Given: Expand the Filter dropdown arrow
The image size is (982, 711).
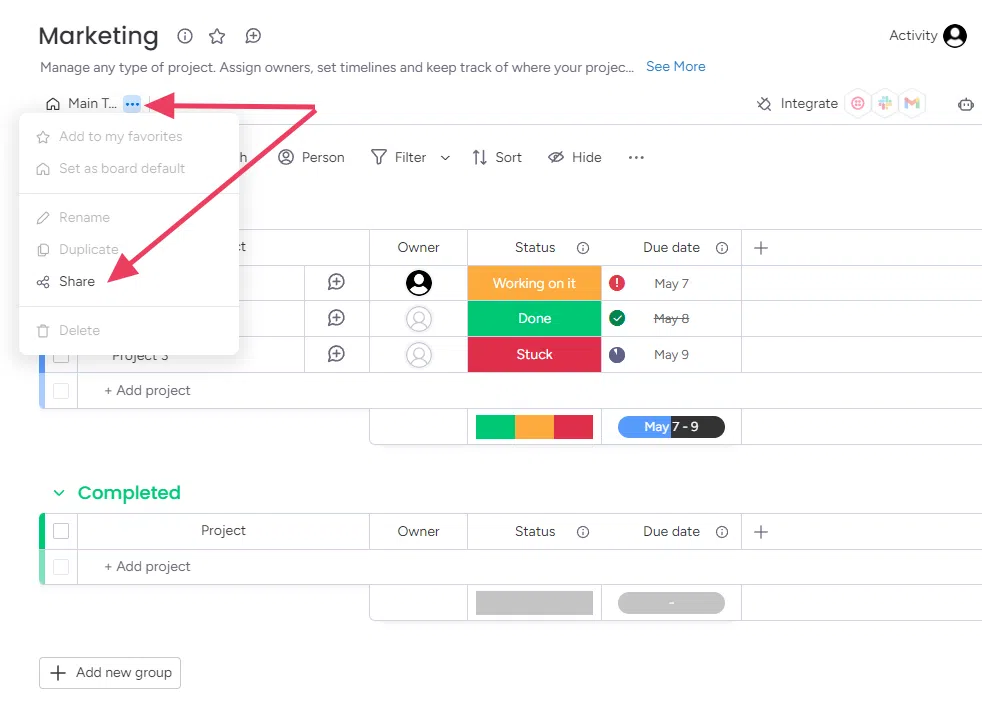Looking at the screenshot, I should click(x=445, y=158).
